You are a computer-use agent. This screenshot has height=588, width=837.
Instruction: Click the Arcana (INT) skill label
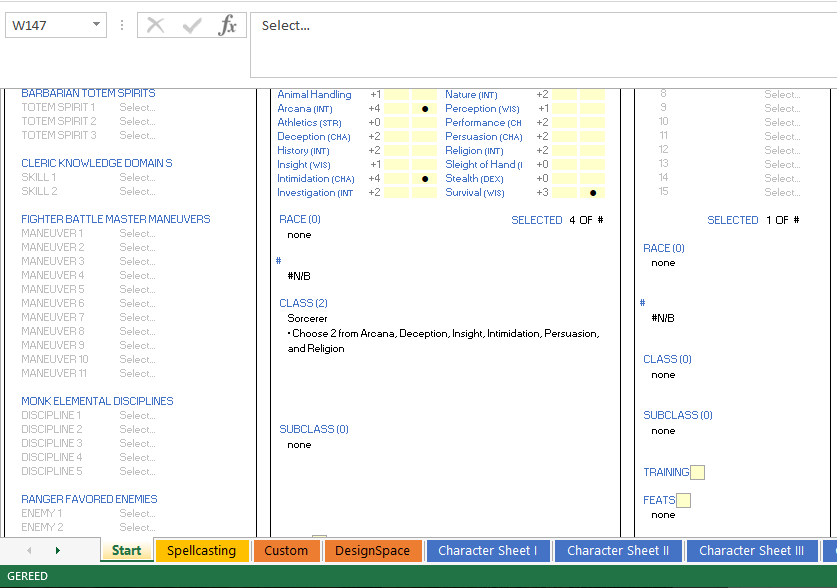click(305, 109)
